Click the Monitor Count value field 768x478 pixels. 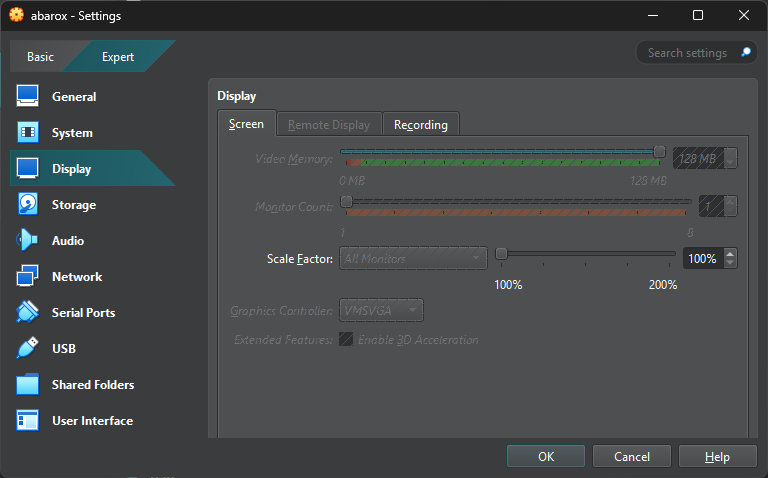712,206
